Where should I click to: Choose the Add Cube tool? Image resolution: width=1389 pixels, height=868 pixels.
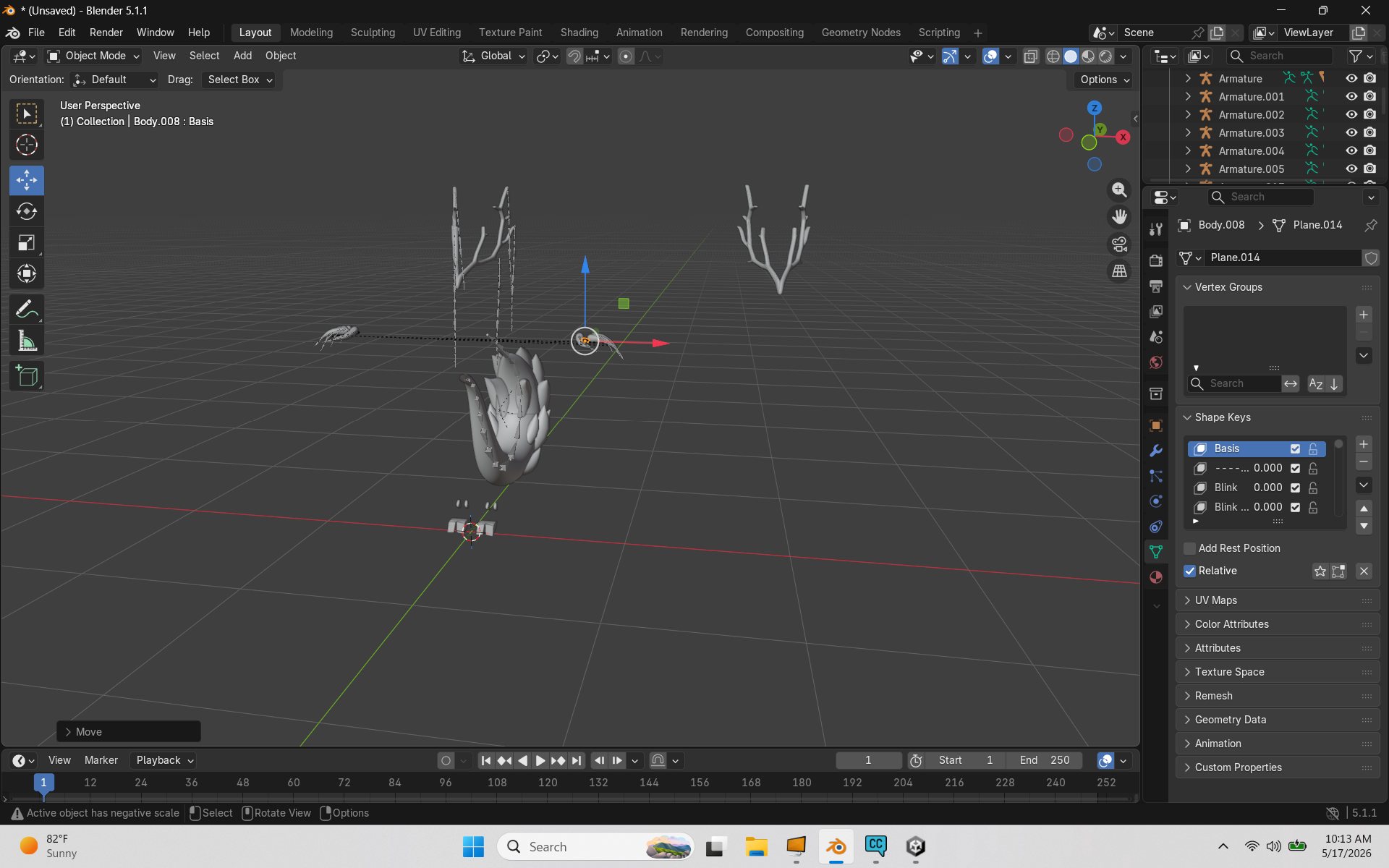pyautogui.click(x=27, y=376)
